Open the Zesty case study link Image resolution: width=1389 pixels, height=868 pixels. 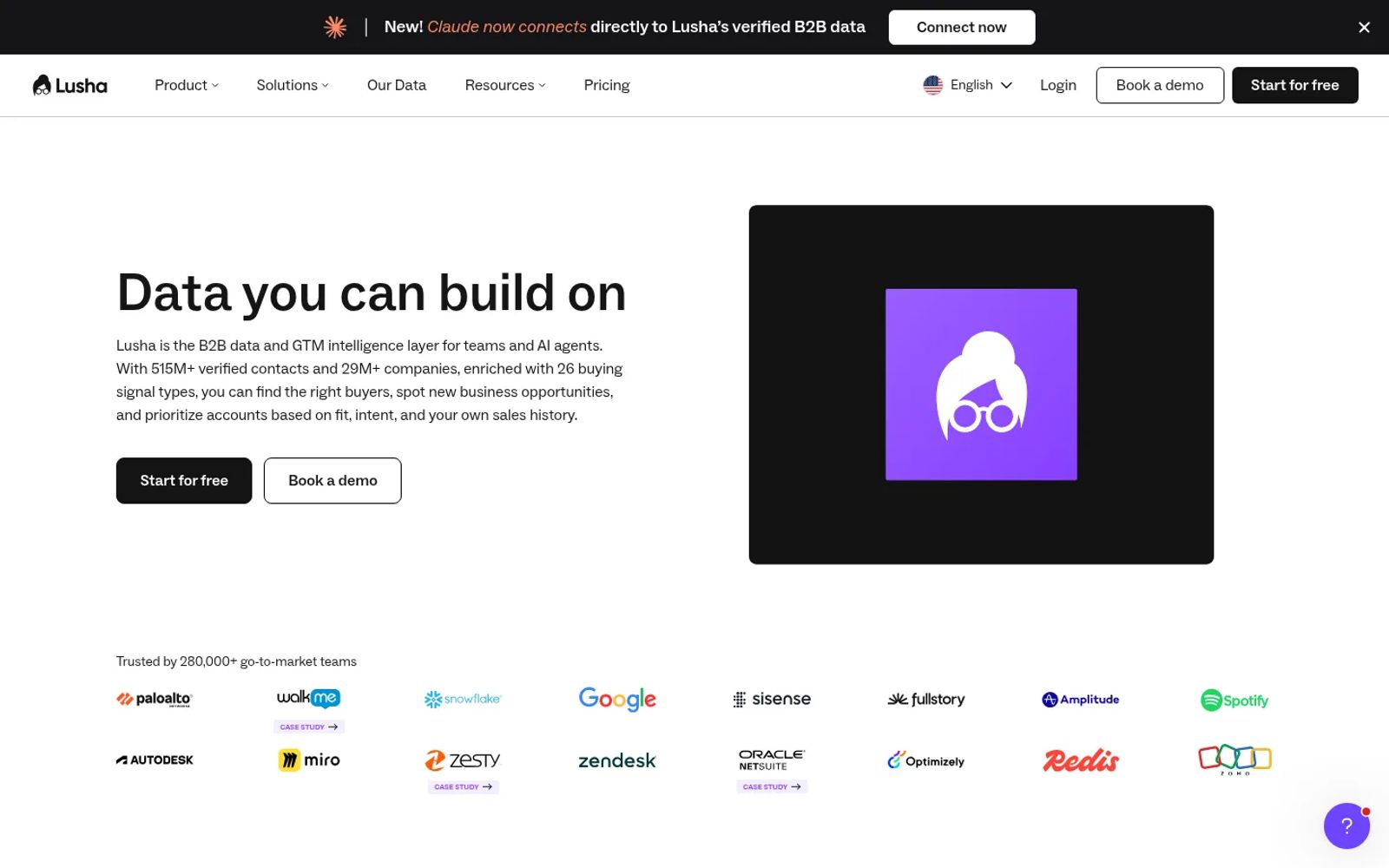(x=463, y=786)
